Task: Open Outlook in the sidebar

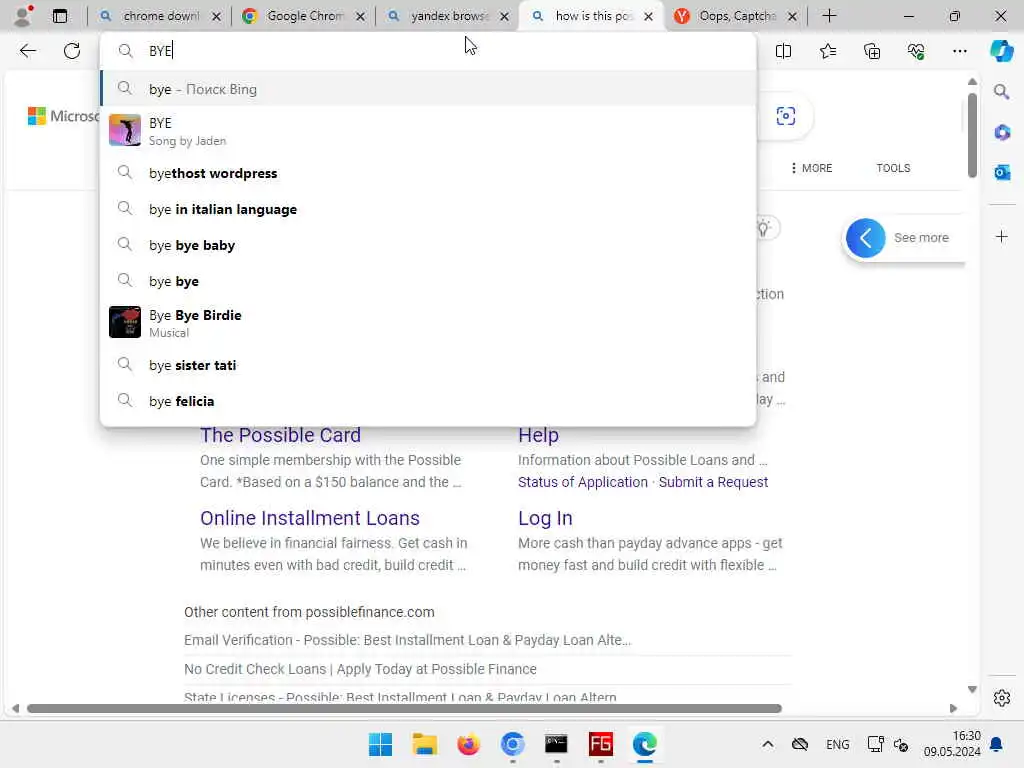Action: [x=1002, y=172]
